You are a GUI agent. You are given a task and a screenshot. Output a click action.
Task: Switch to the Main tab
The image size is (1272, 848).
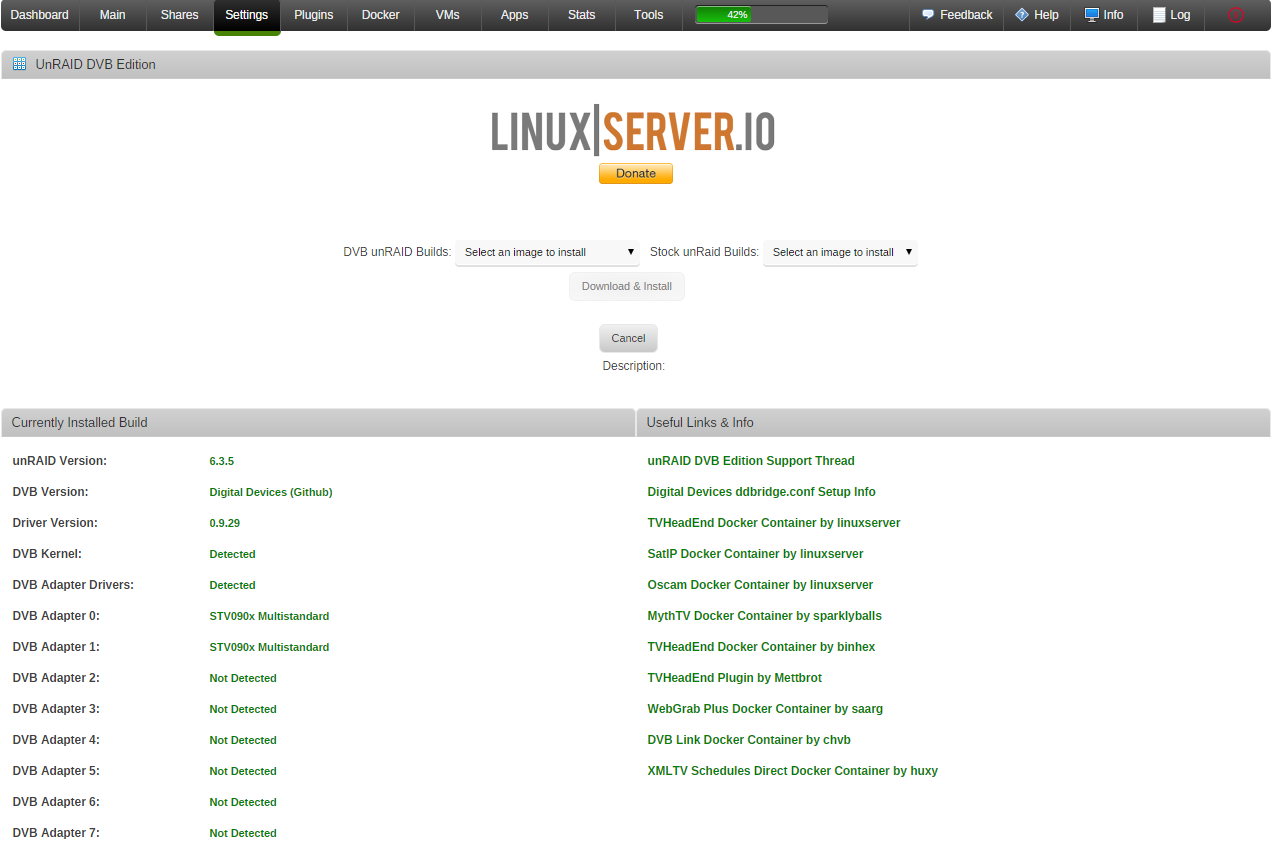pos(113,15)
